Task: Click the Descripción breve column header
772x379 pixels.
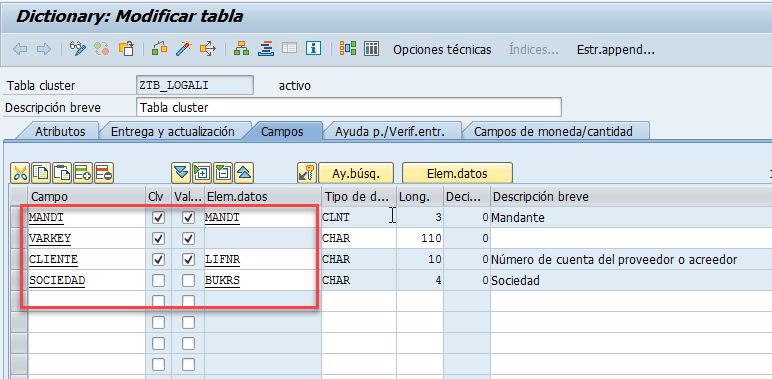Action: point(630,196)
